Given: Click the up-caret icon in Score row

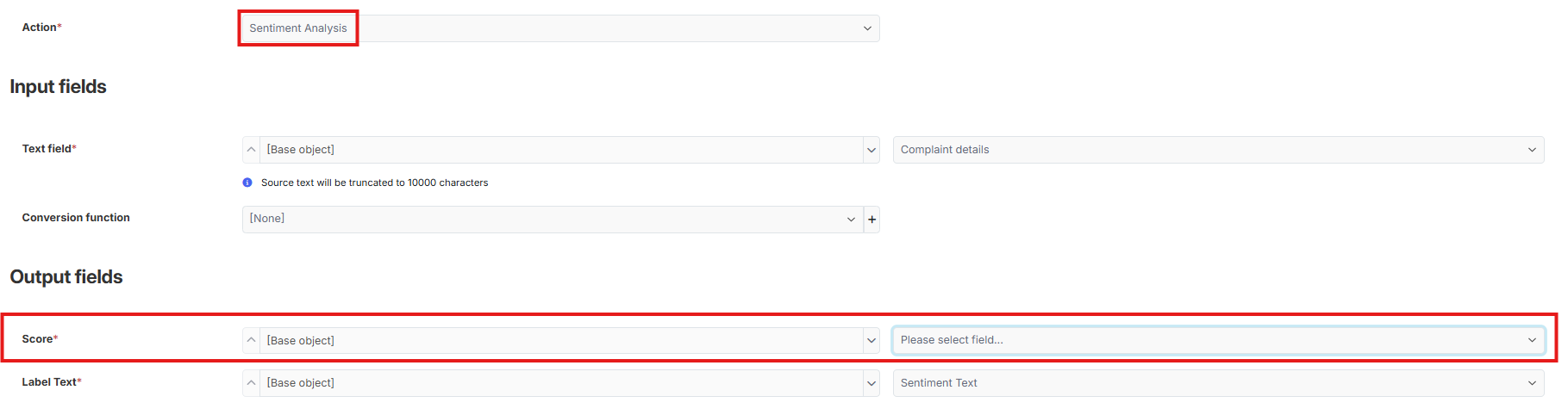Looking at the screenshot, I should tap(251, 340).
